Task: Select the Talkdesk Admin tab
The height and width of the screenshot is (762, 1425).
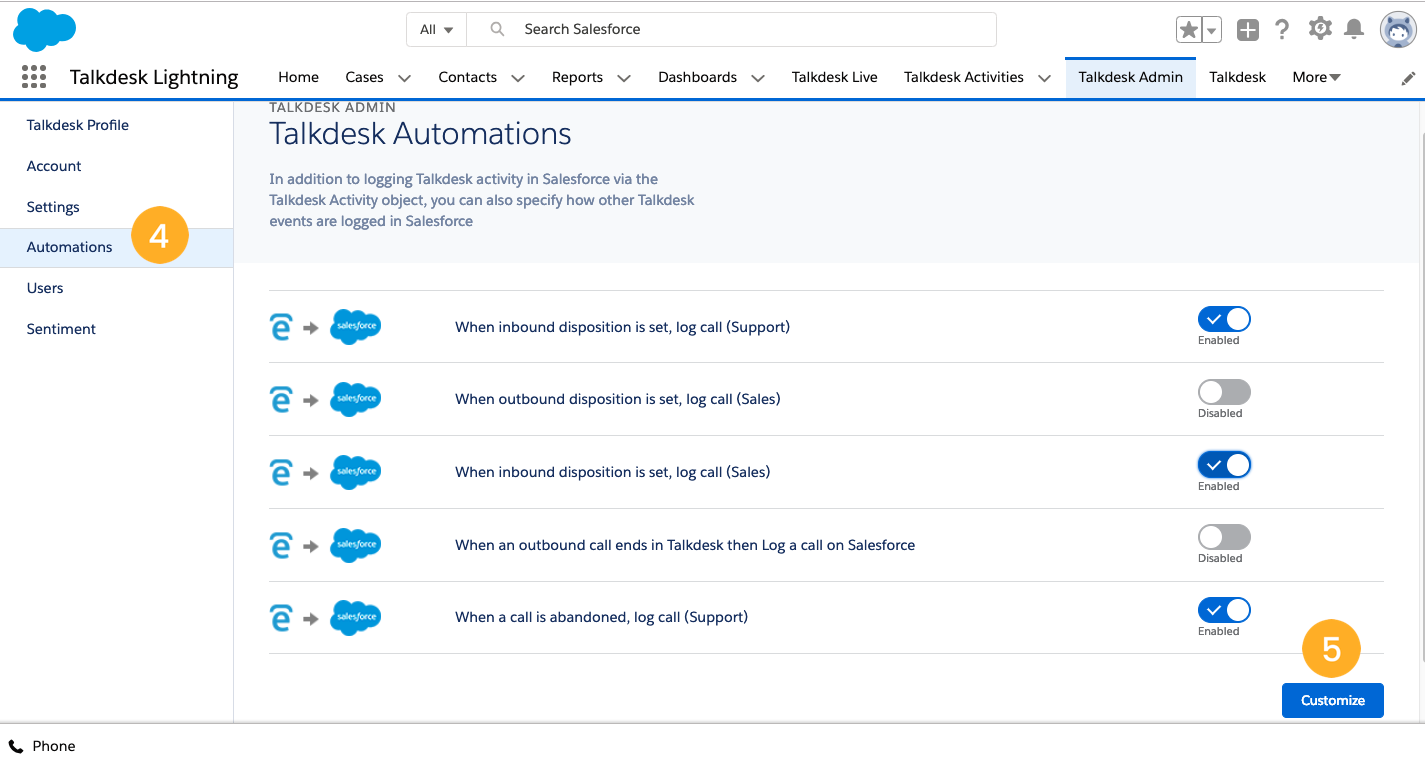Action: pyautogui.click(x=1131, y=77)
